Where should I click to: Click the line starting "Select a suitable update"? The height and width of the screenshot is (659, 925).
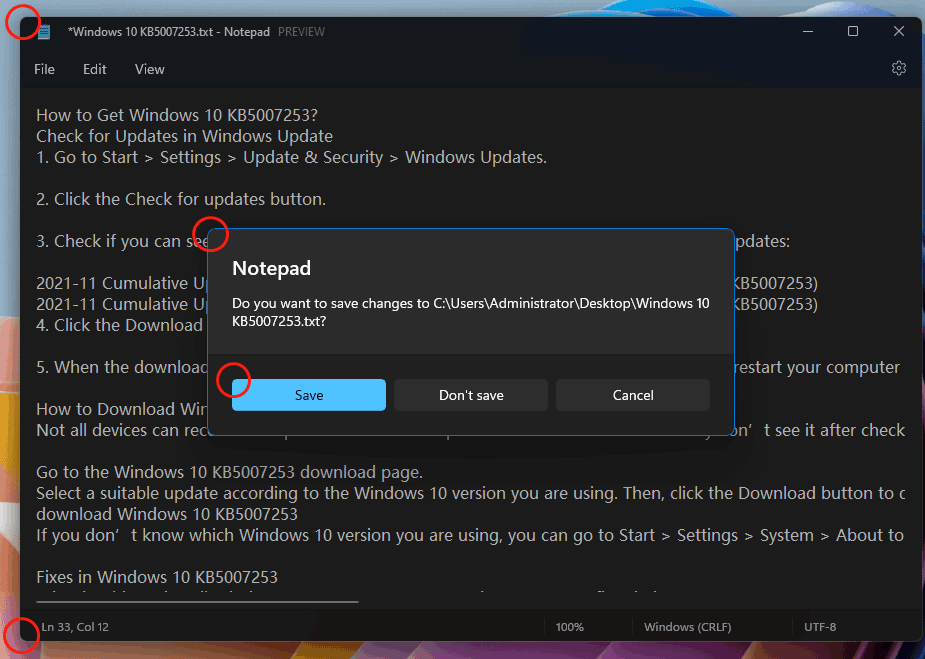tap(470, 493)
